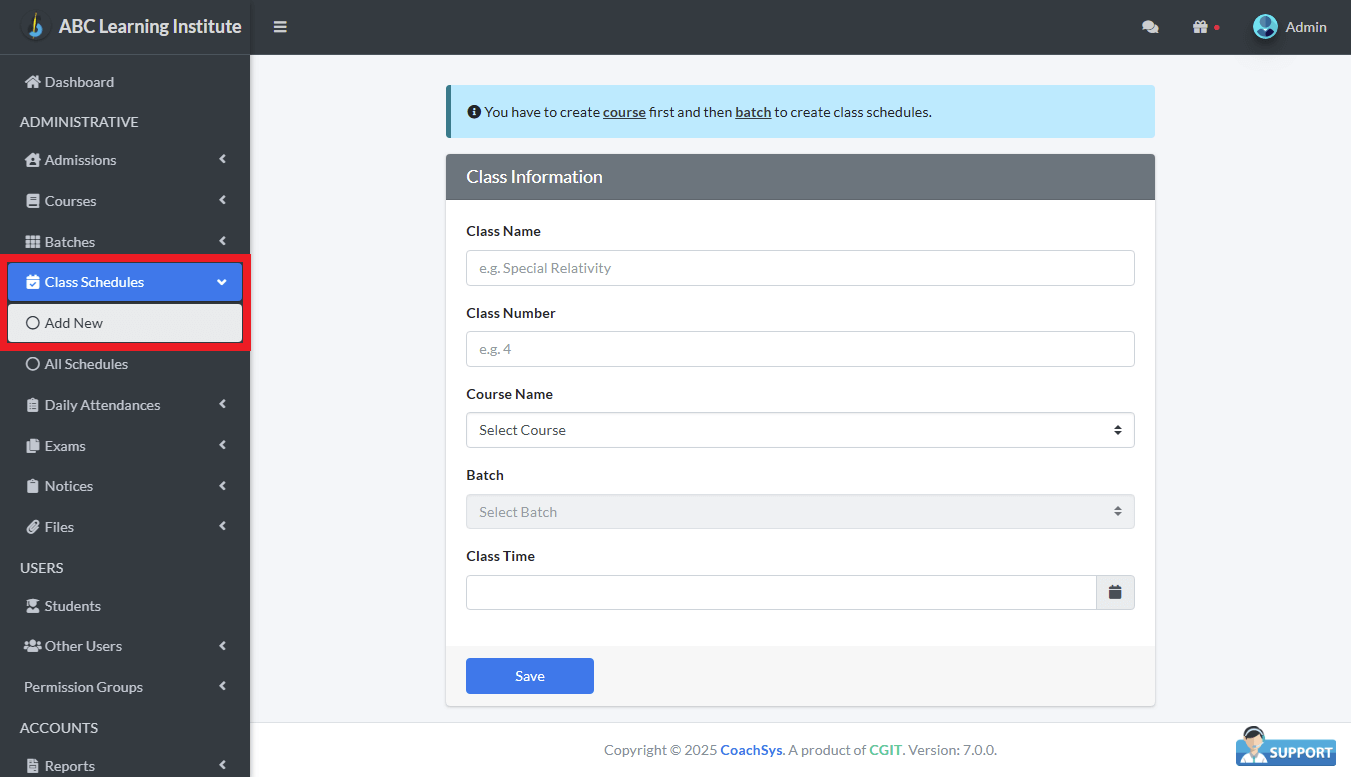
Task: Open the Select Course dropdown
Action: click(x=800, y=430)
